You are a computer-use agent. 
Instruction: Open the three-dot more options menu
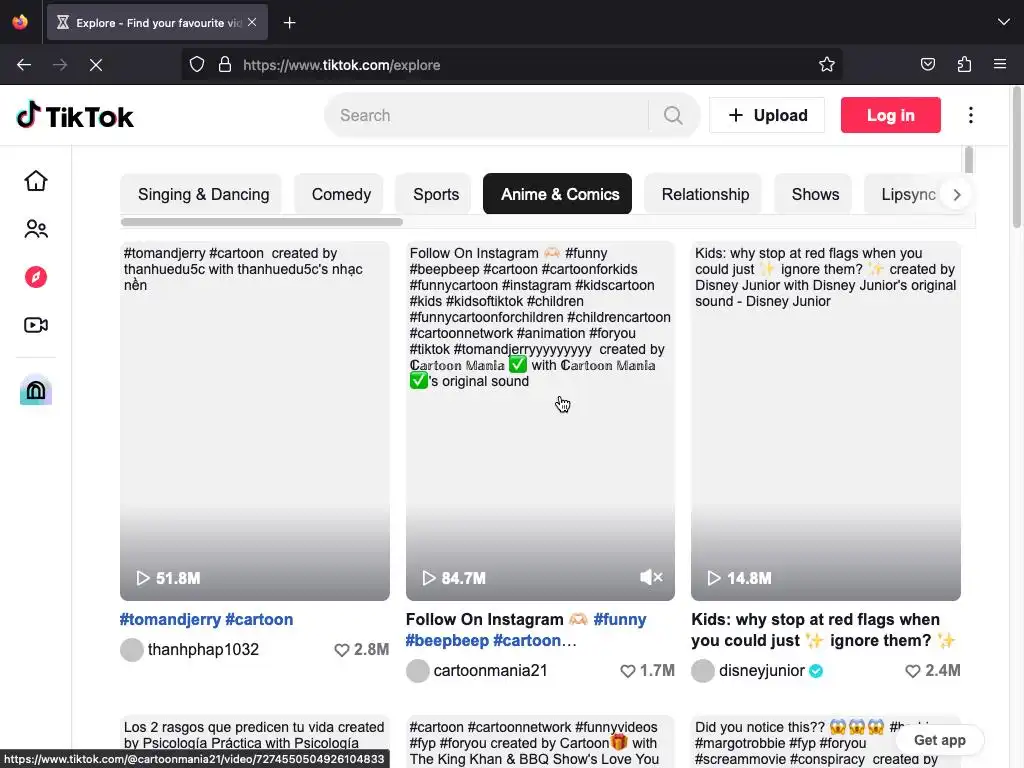pyautogui.click(x=971, y=116)
